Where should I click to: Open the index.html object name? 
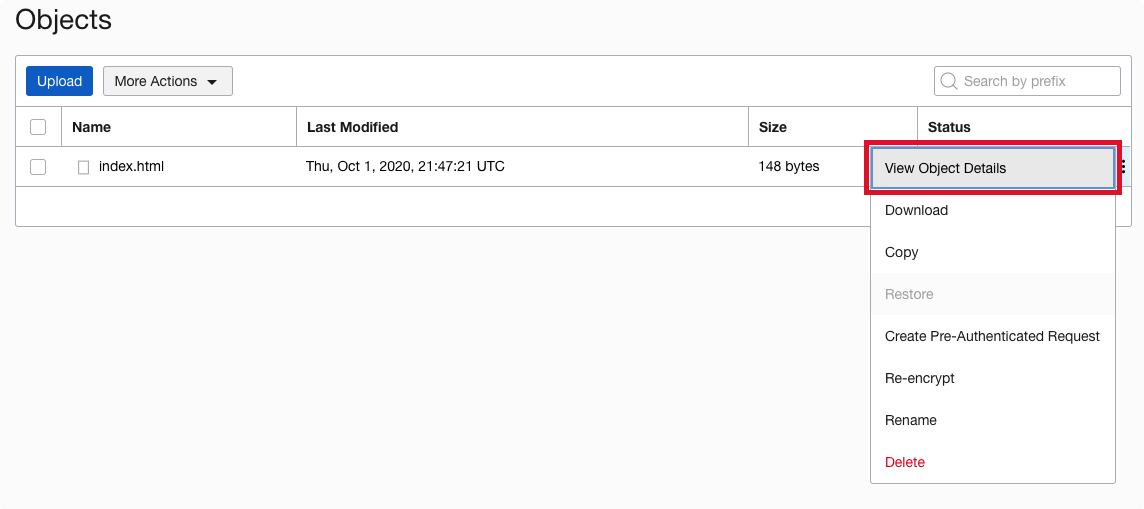(x=131, y=167)
